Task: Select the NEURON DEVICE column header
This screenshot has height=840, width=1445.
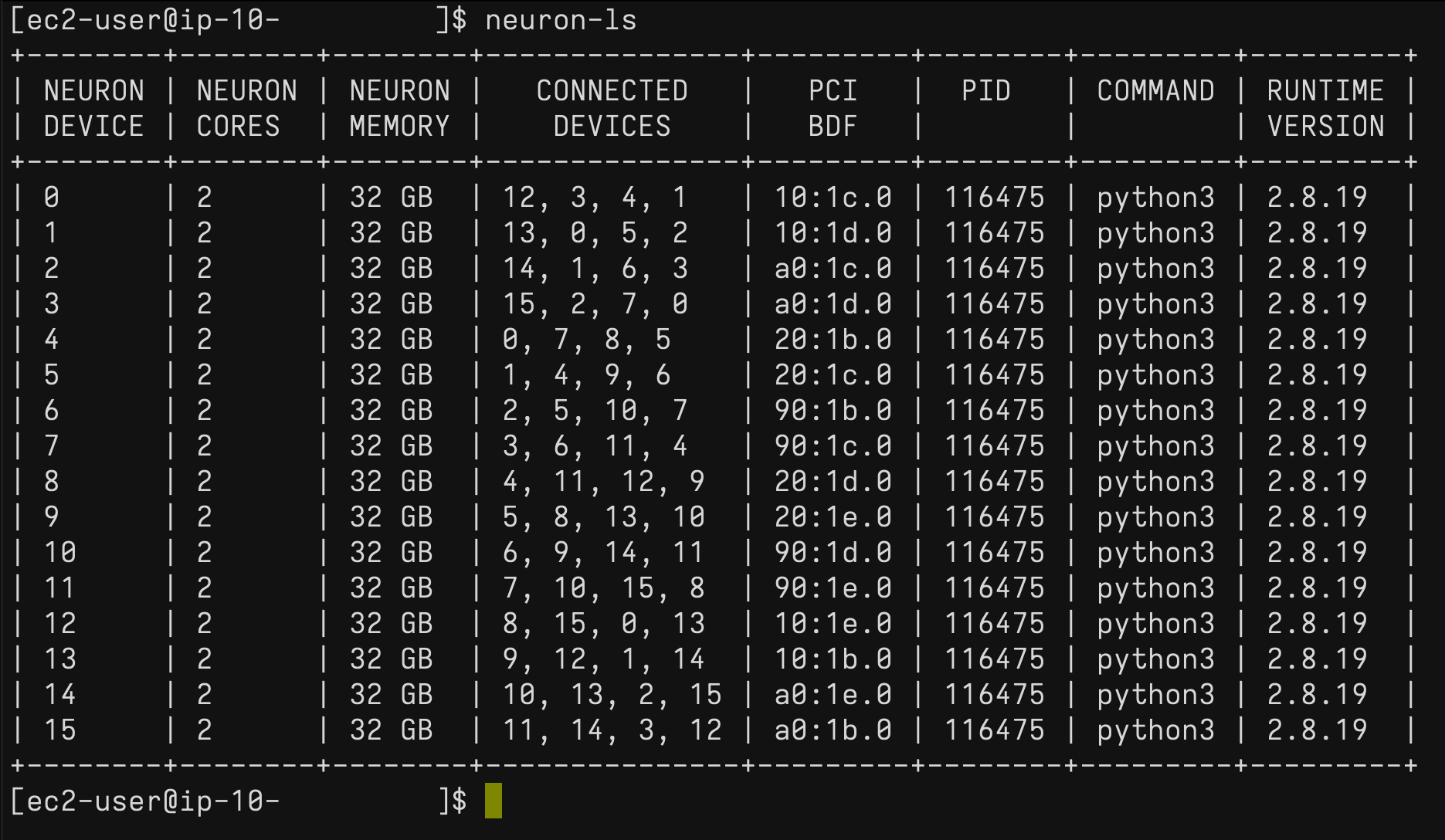Action: coord(93,108)
